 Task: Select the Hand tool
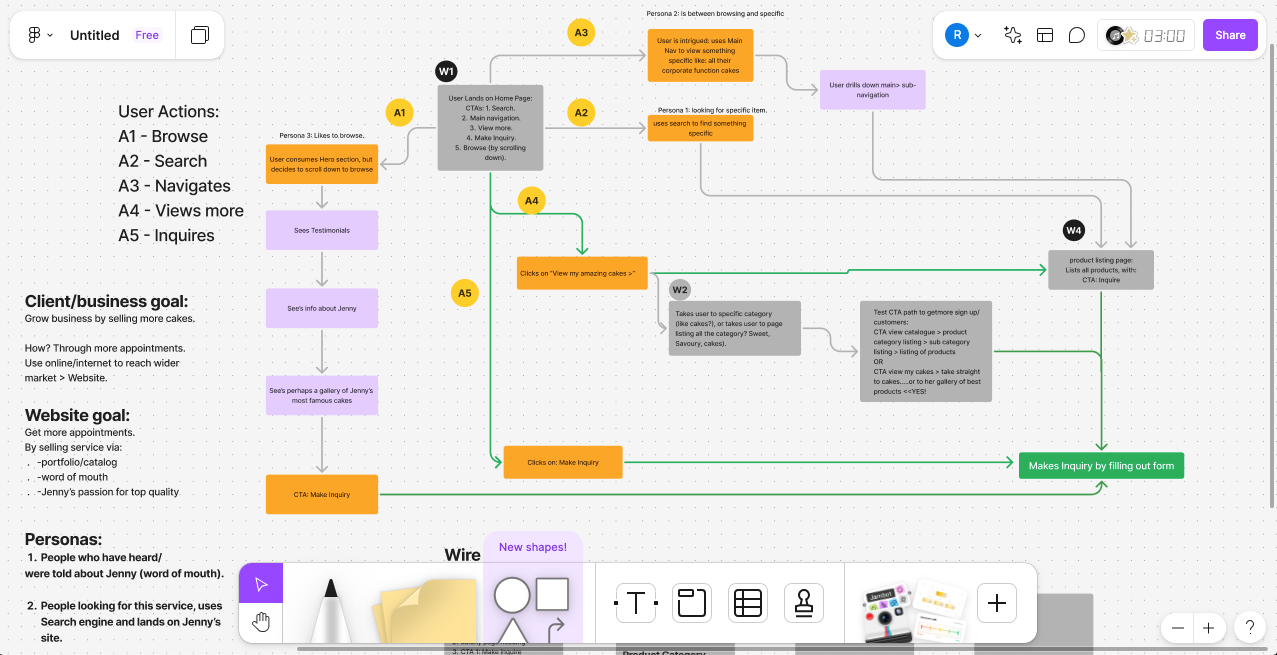tap(261, 623)
